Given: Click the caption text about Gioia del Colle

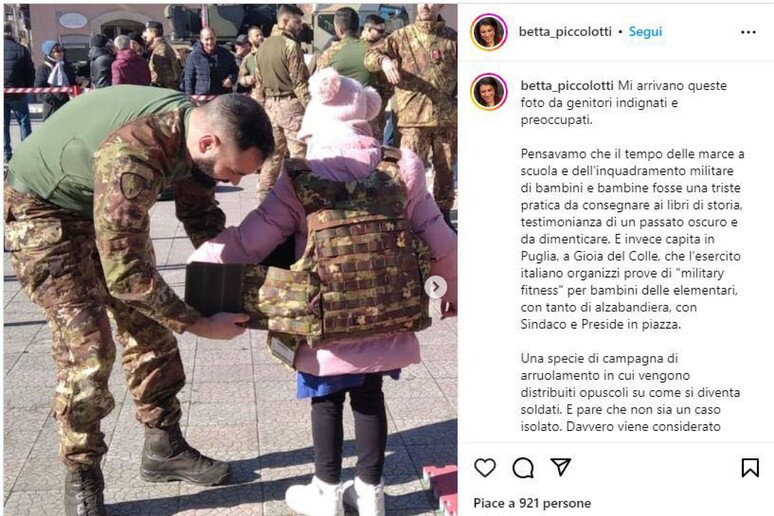Looking at the screenshot, I should pyautogui.click(x=632, y=239).
